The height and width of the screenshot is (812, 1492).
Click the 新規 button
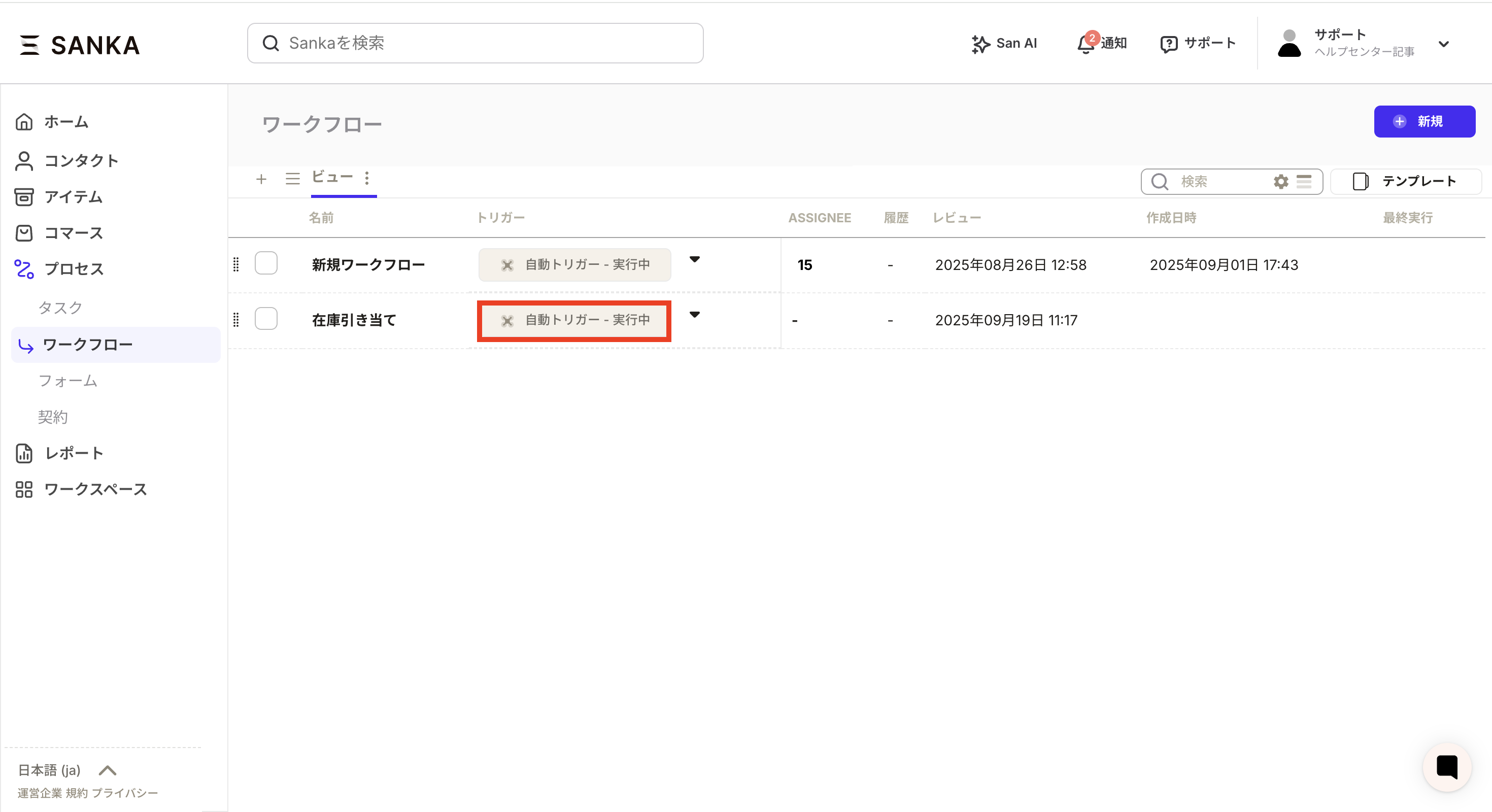(1424, 121)
